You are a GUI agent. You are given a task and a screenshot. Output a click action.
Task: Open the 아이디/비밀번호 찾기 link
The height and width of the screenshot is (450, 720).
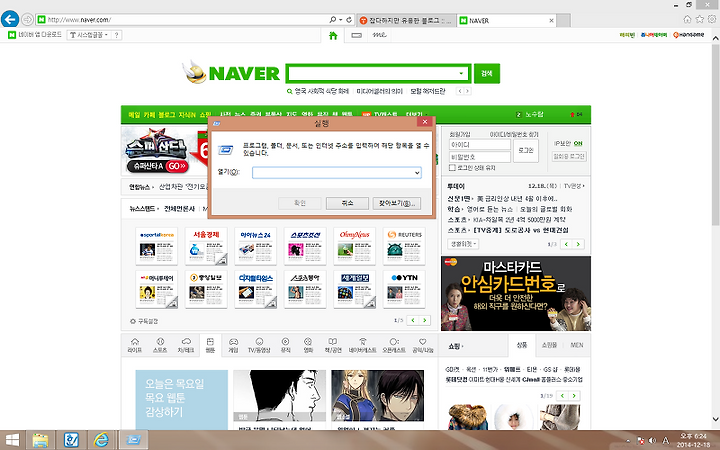click(x=513, y=134)
